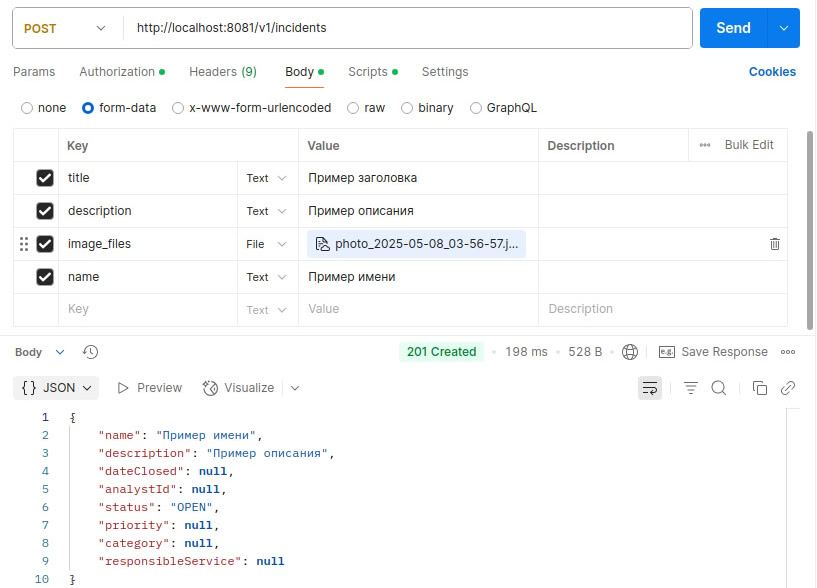Uncheck the description row checkbox
This screenshot has width=817, height=588.
pos(45,211)
